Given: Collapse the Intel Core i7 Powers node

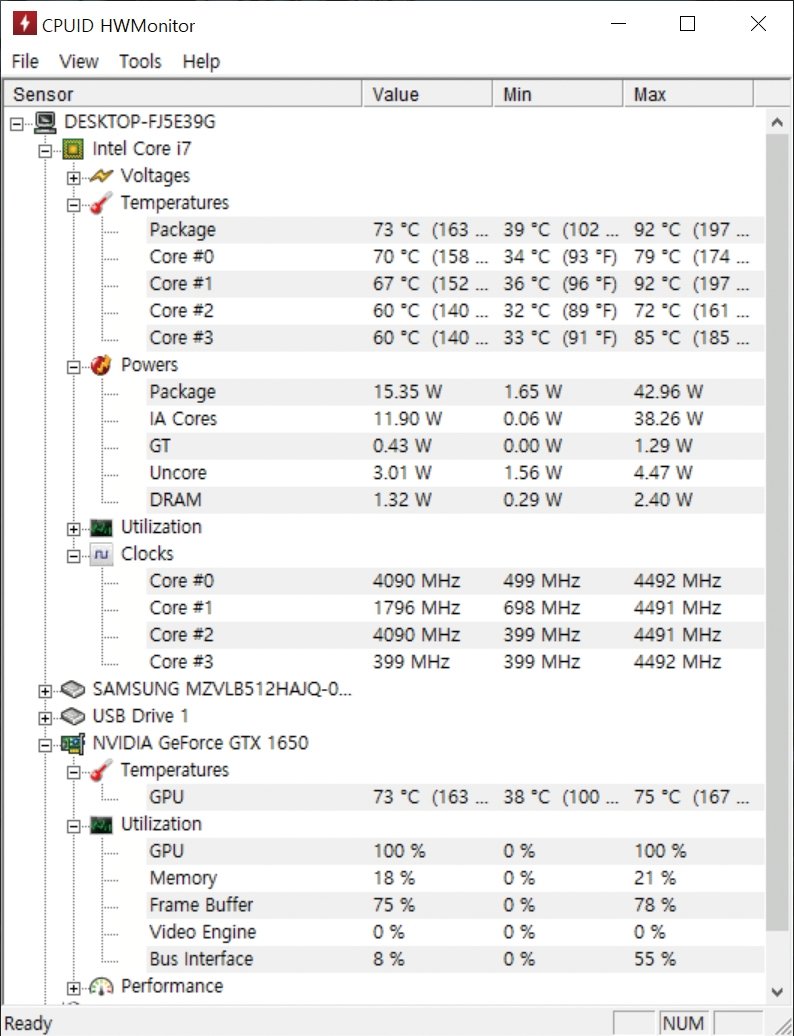Looking at the screenshot, I should coord(73,366).
